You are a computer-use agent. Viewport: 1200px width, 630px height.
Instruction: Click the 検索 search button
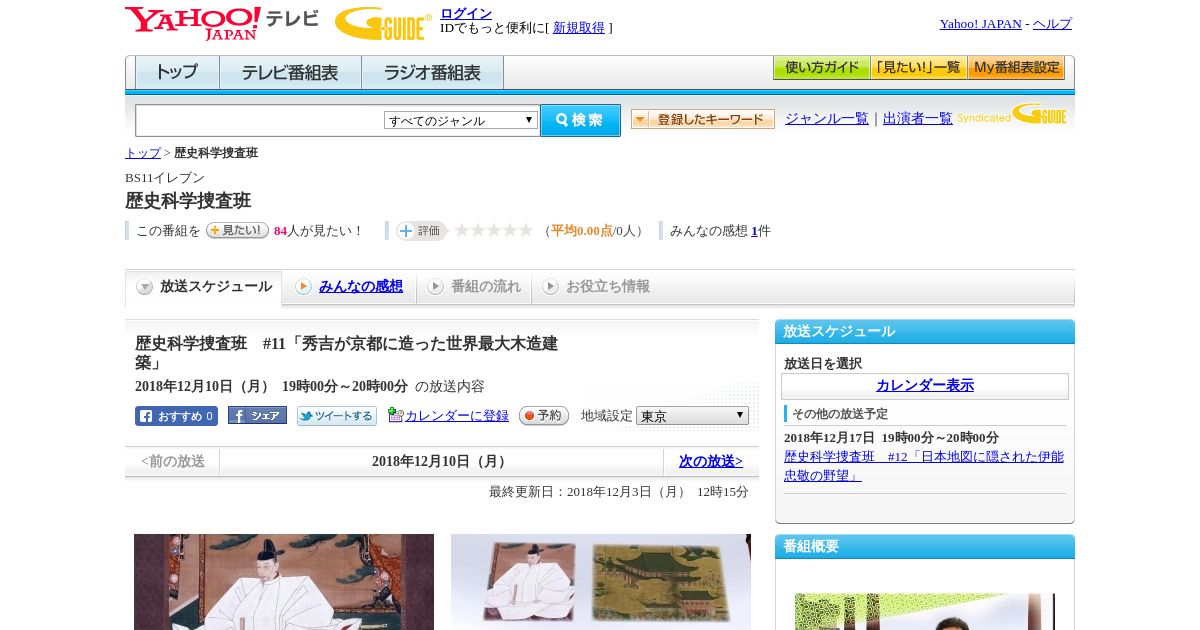(580, 120)
